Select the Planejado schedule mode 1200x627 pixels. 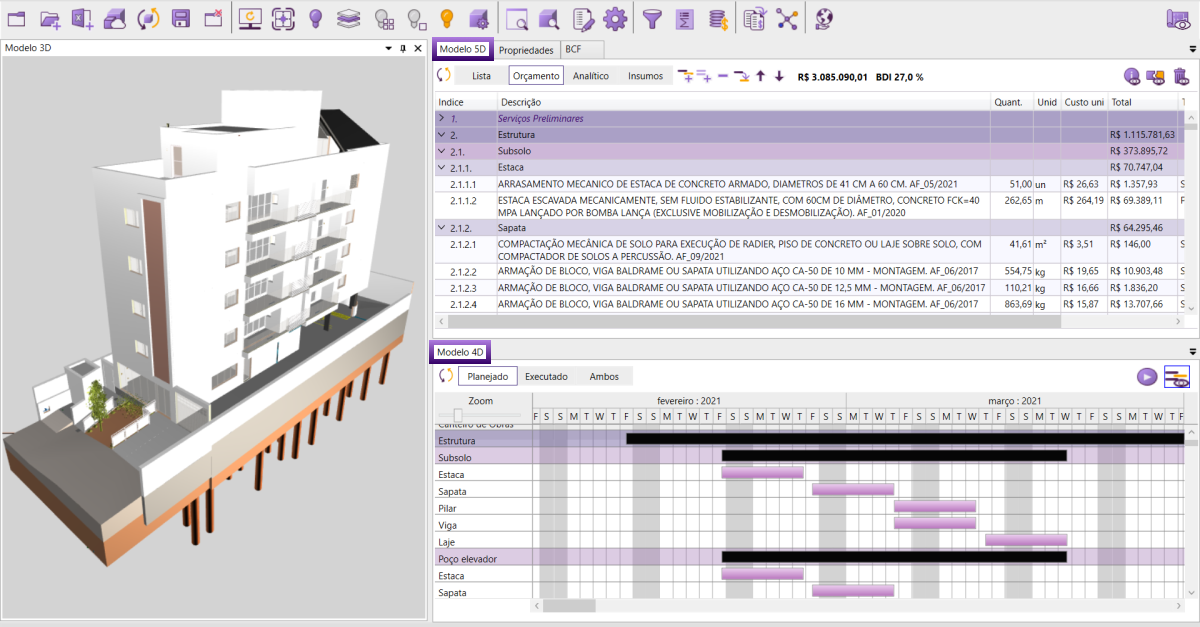[487, 377]
